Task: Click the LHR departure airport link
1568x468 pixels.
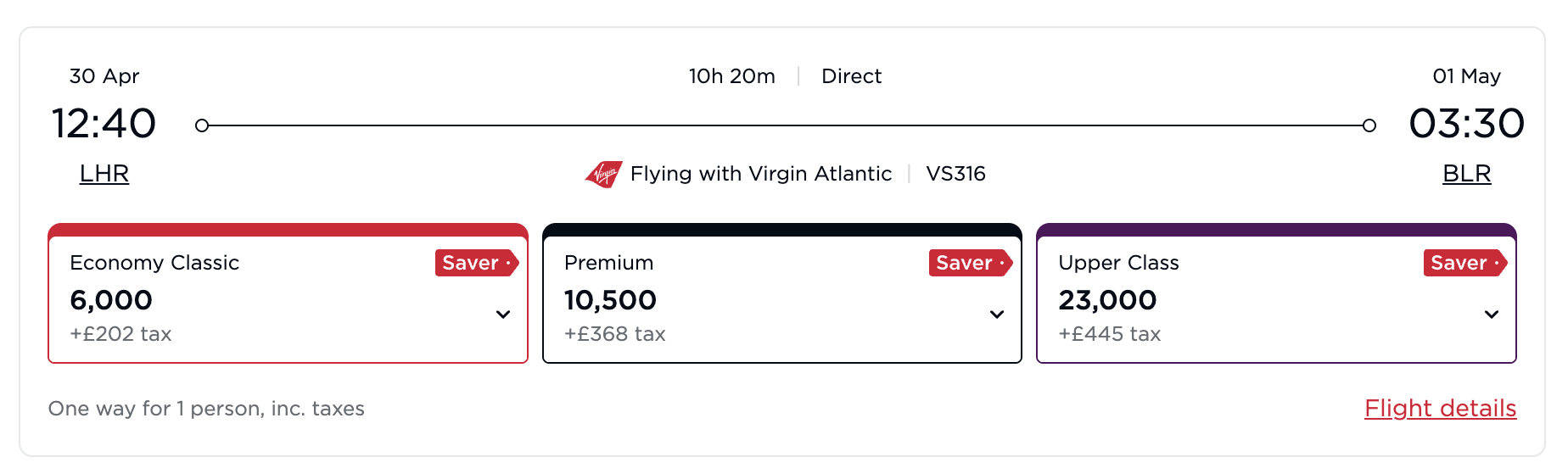Action: coord(104,174)
